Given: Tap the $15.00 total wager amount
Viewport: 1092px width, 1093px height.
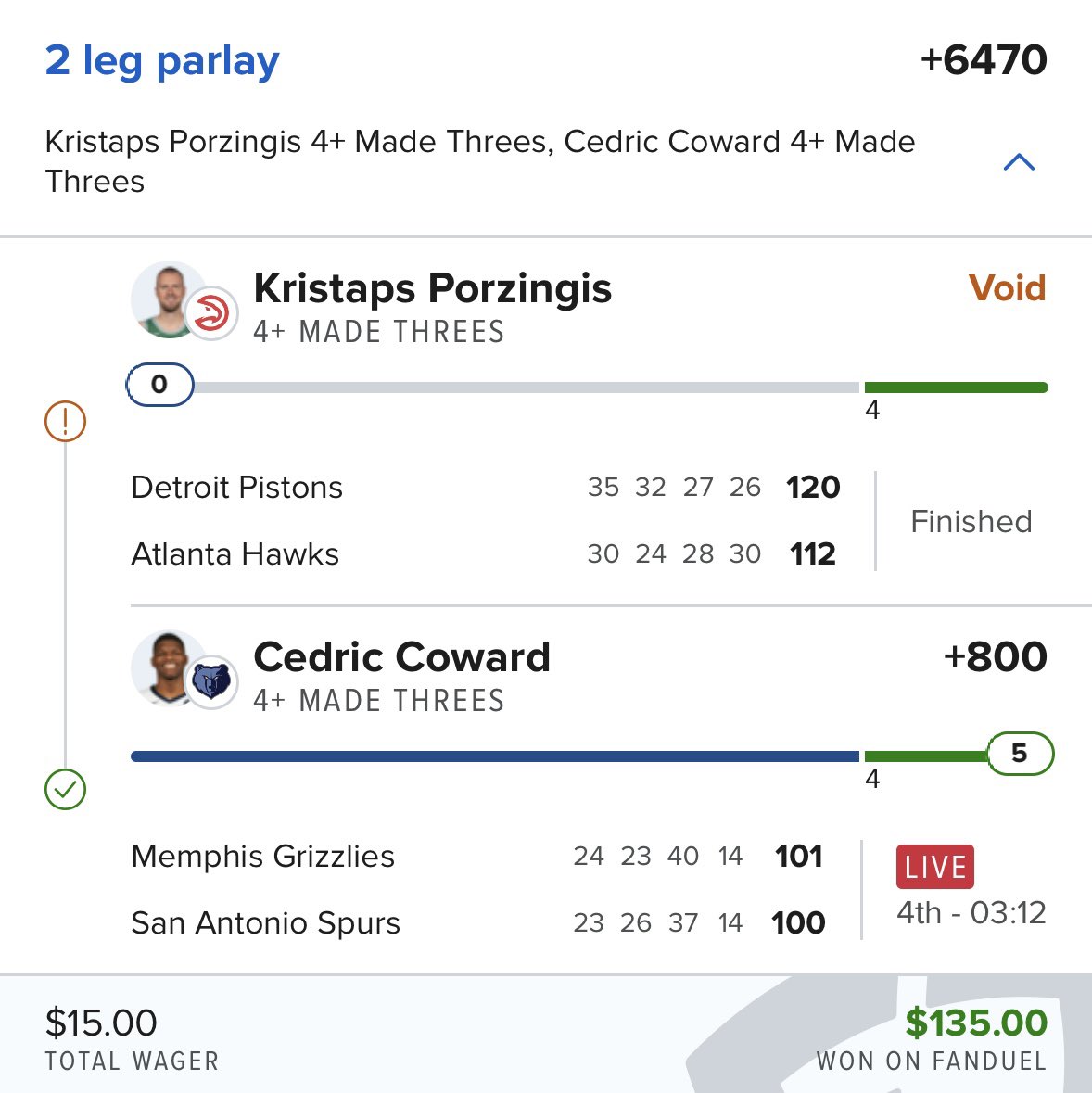Looking at the screenshot, I should [x=101, y=1023].
